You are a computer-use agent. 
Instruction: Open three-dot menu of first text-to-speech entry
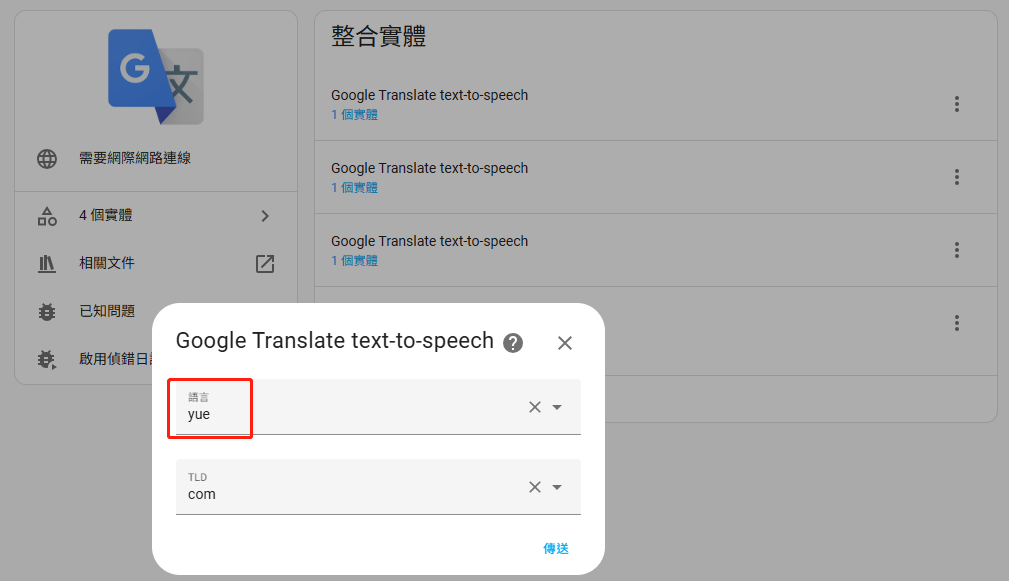click(957, 104)
